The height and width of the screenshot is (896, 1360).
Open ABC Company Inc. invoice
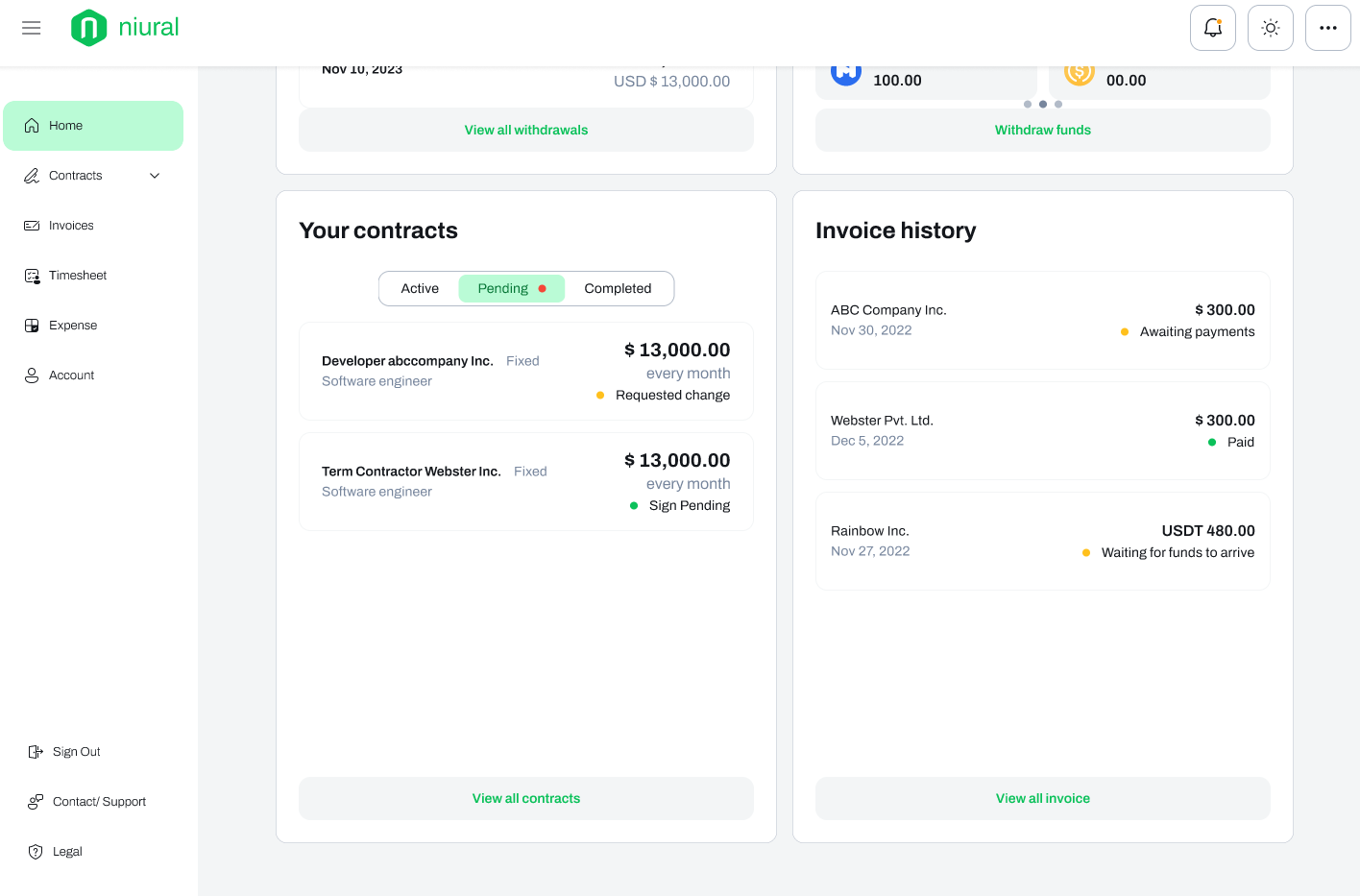click(1043, 320)
